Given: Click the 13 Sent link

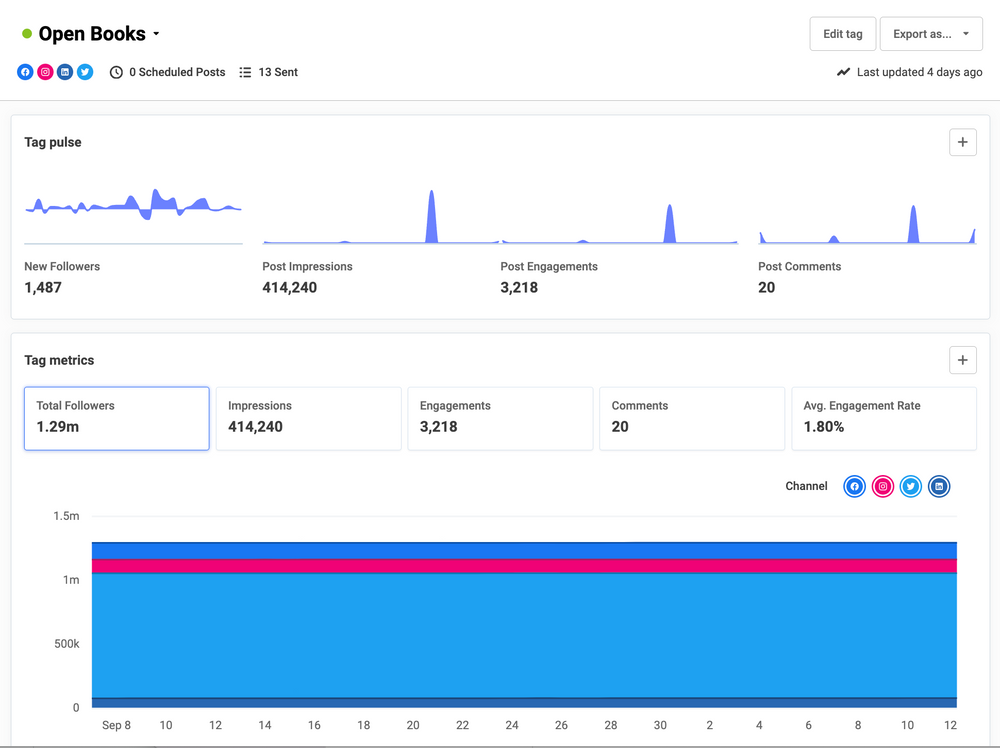Looking at the screenshot, I should [279, 71].
